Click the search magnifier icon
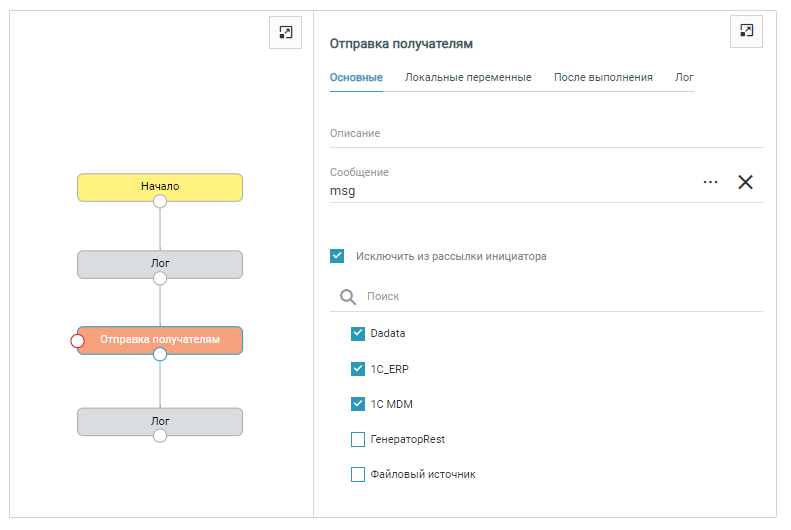The height and width of the screenshot is (530, 791). pos(348,296)
